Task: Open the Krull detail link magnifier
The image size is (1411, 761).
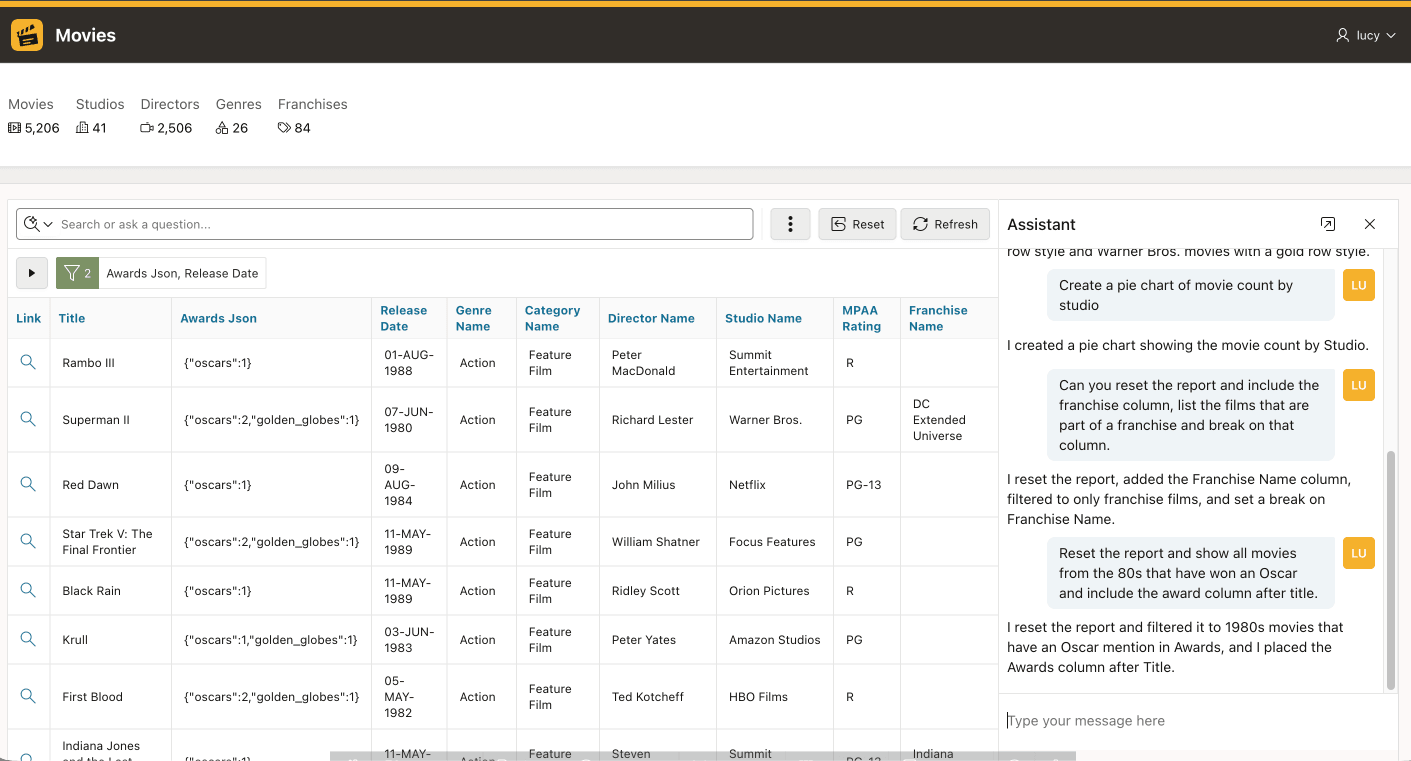Action: tap(28, 639)
